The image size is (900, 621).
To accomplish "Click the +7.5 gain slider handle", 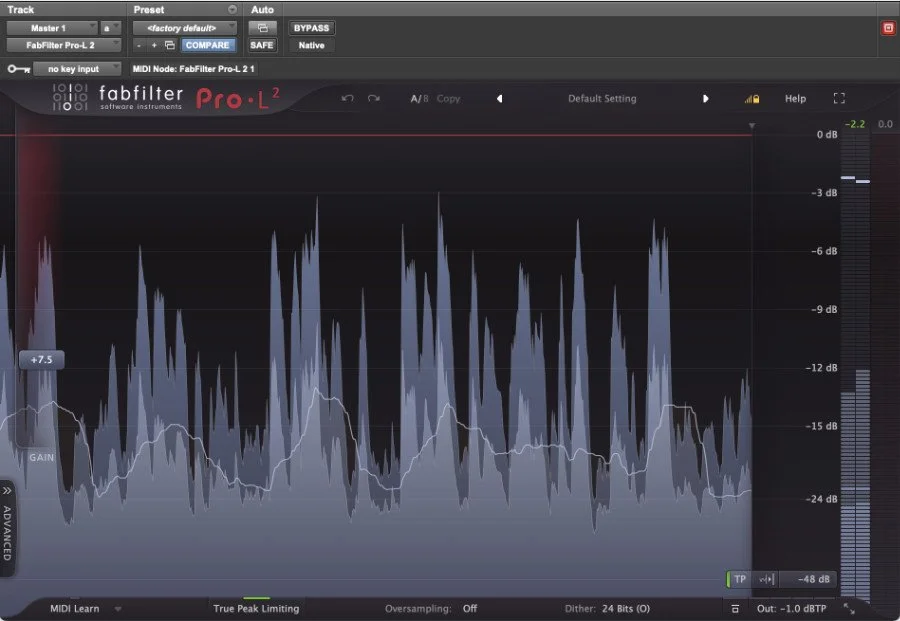I will pos(41,360).
